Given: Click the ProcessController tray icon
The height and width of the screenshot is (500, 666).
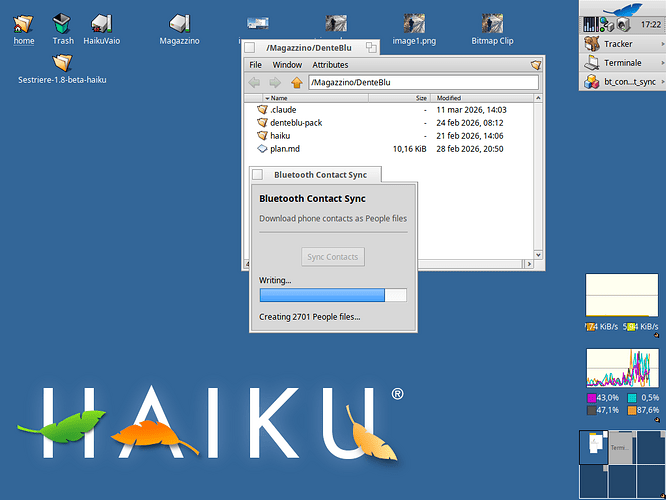Looking at the screenshot, I should pyautogui.click(x=588, y=24).
